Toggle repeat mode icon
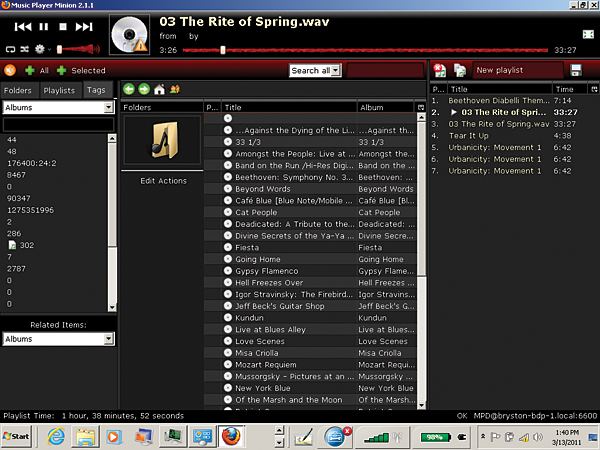Screen dimensions: 600x450 coord(10,49)
